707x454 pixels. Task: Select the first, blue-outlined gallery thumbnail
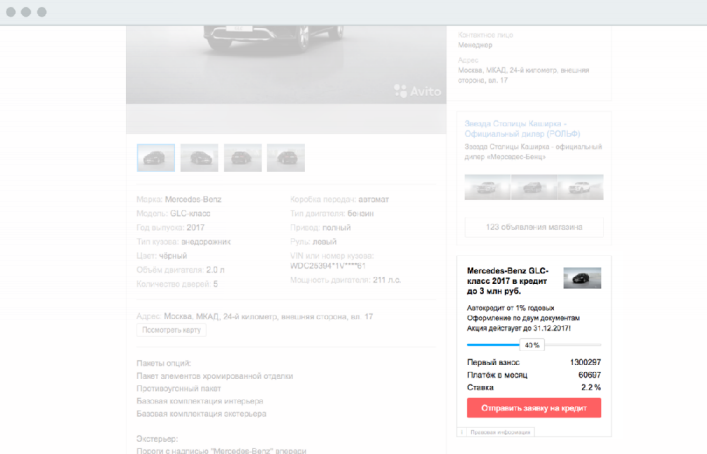click(156, 158)
